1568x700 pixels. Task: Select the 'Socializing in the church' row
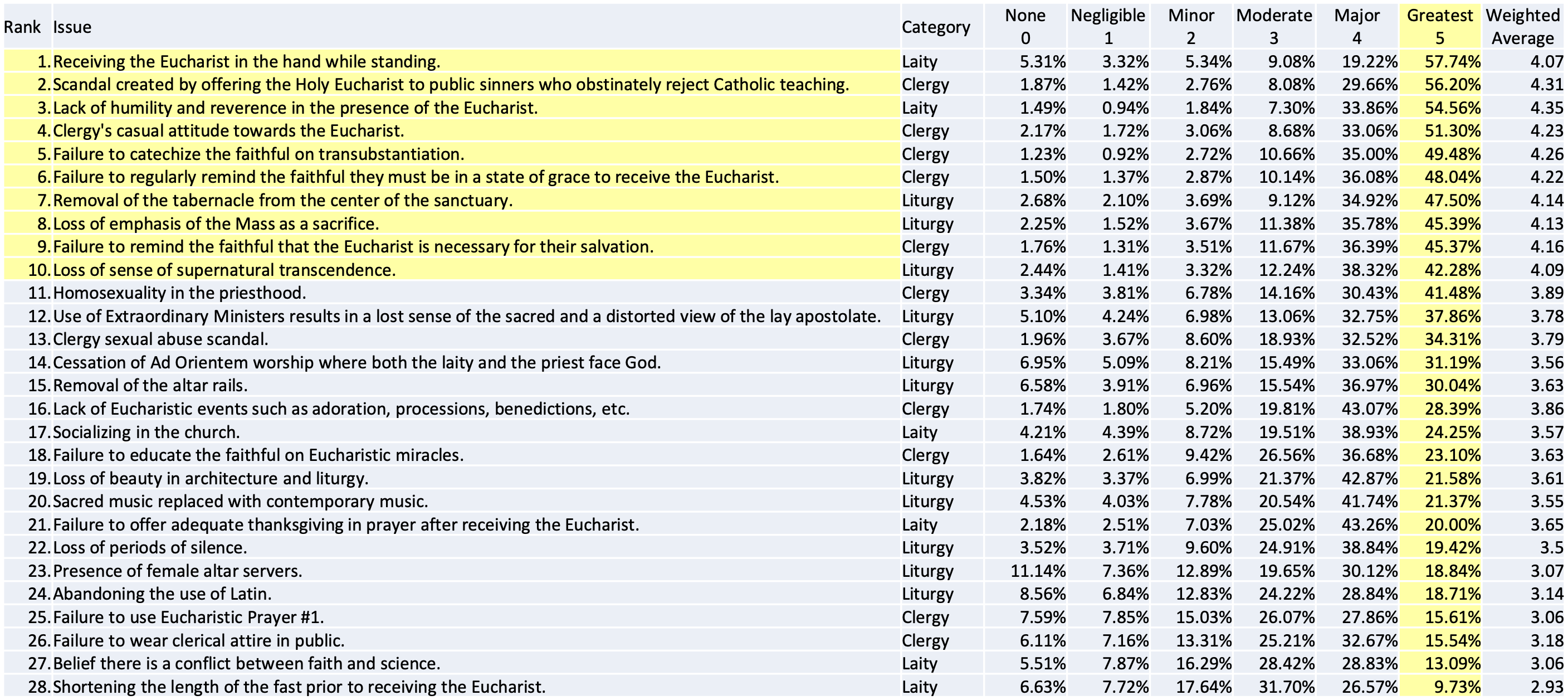pos(146,432)
